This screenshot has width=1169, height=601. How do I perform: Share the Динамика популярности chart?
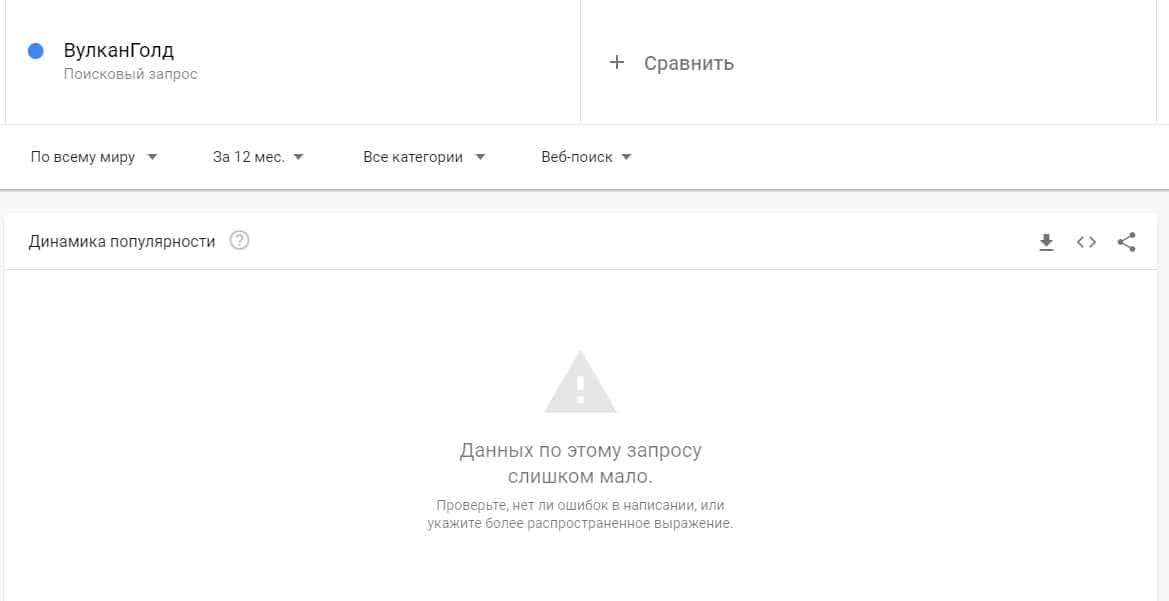[x=1127, y=242]
